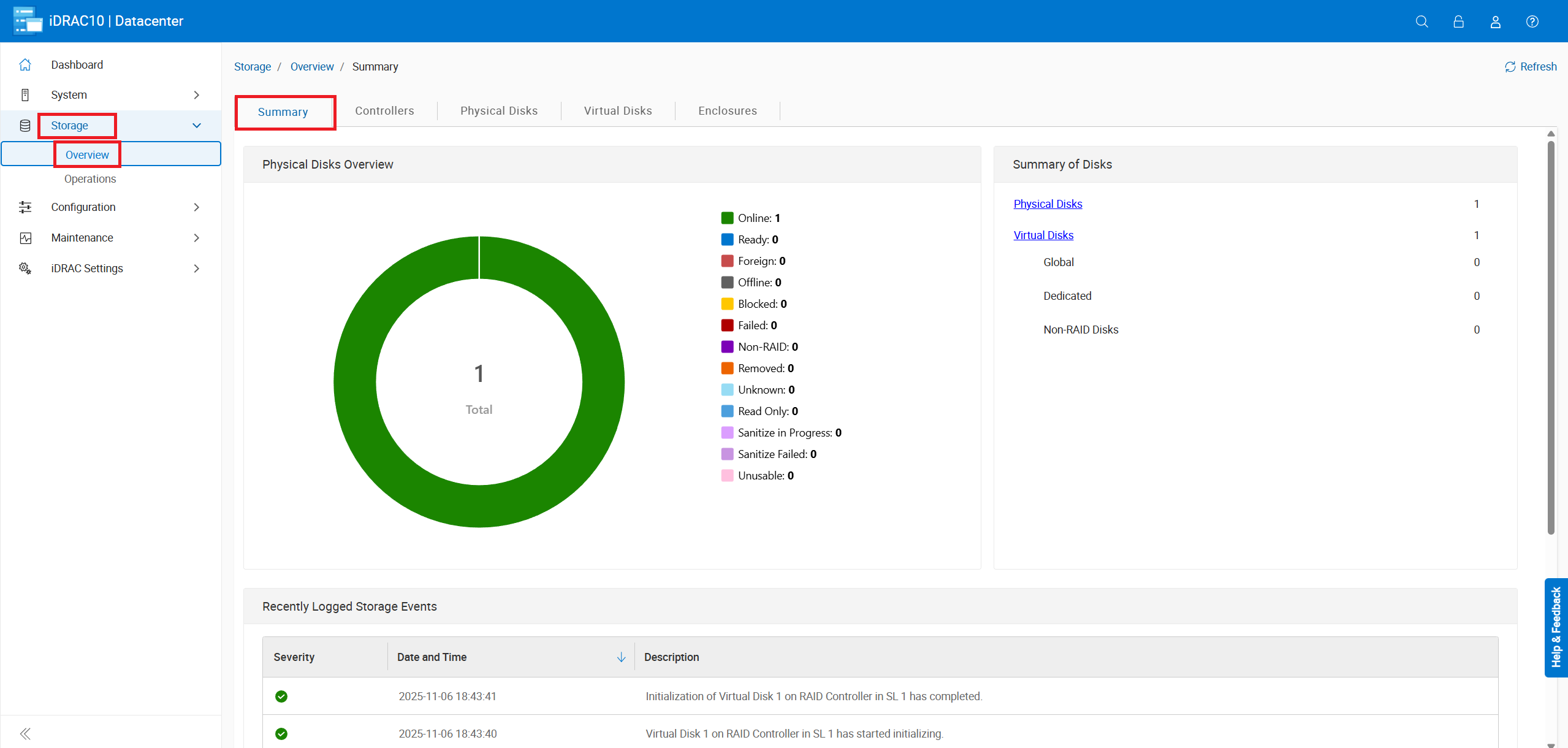Collapse the Storage menu chevron
Screen dimensions: 1568x748
(196, 126)
